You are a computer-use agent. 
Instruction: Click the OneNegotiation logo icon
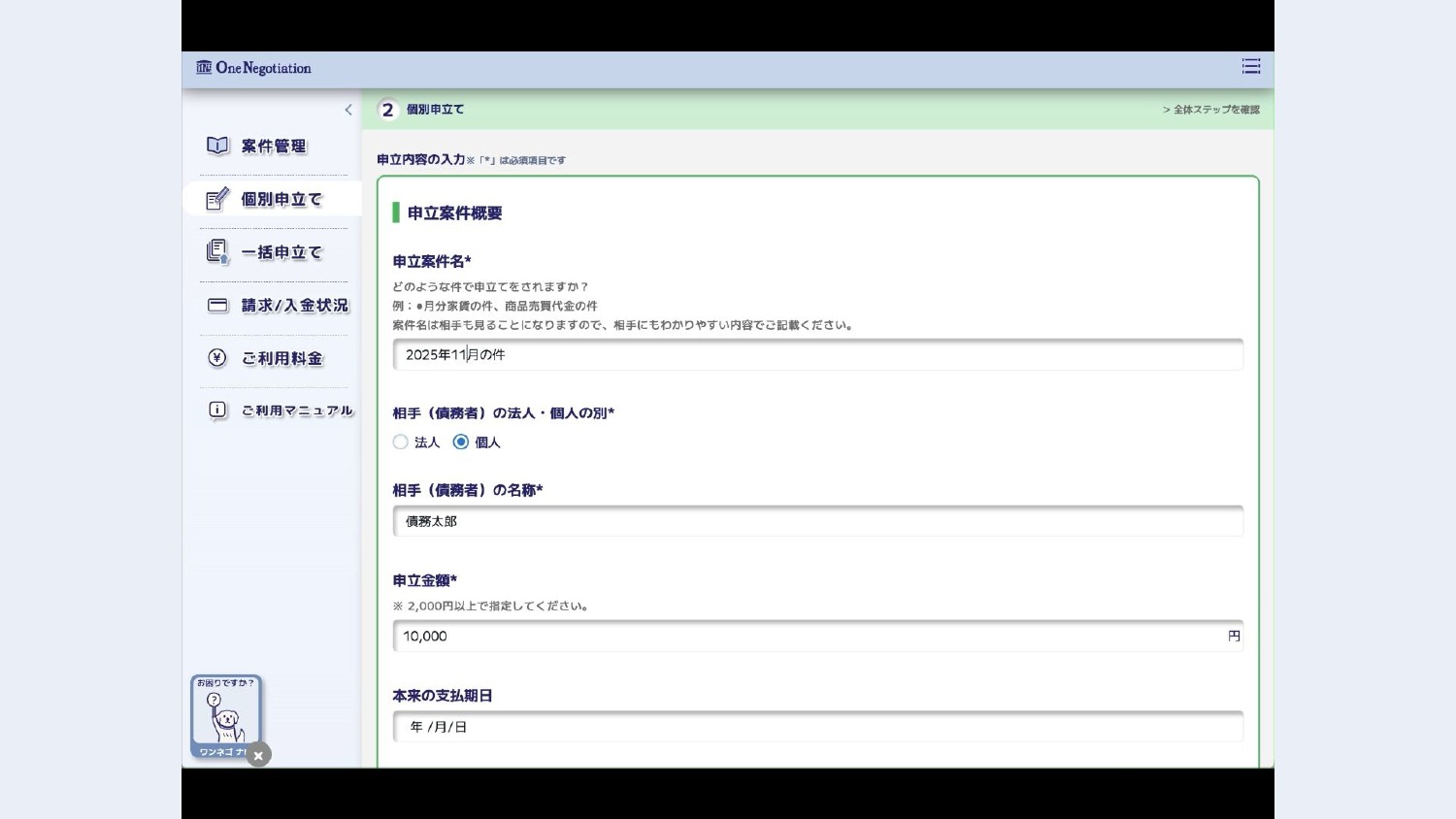pos(204,68)
